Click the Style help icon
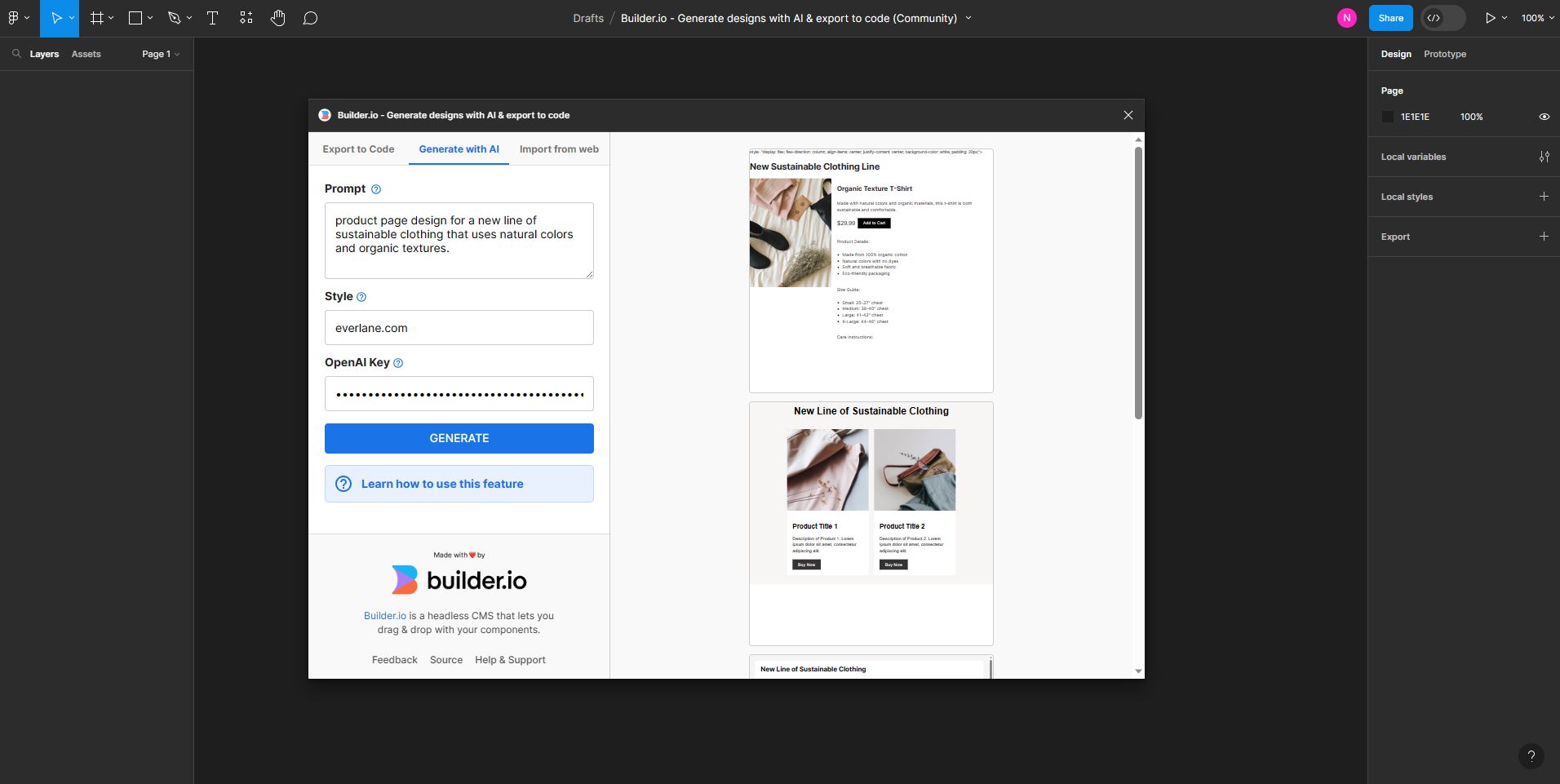The image size is (1560, 784). (x=361, y=297)
